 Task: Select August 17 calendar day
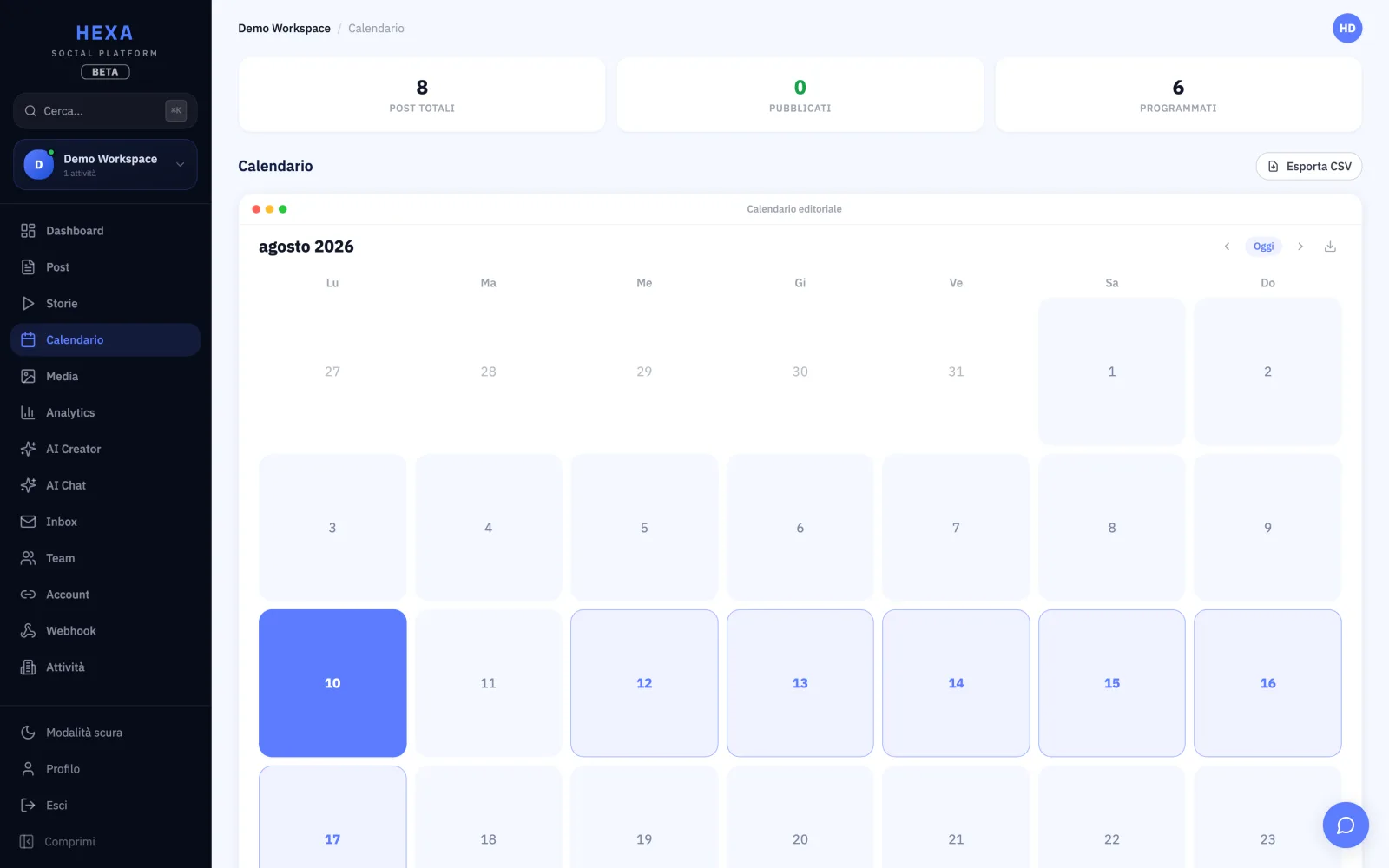click(x=332, y=817)
